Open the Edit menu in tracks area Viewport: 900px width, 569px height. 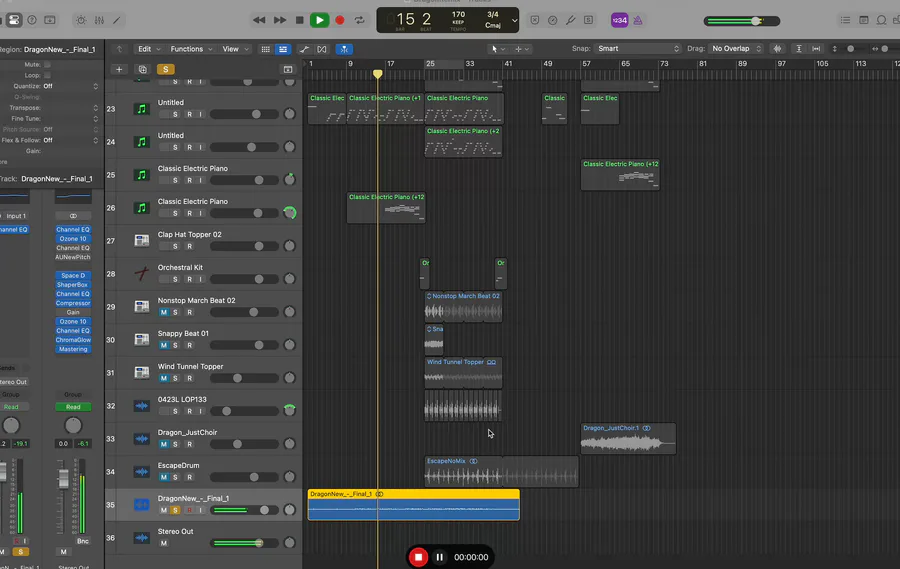coord(149,49)
